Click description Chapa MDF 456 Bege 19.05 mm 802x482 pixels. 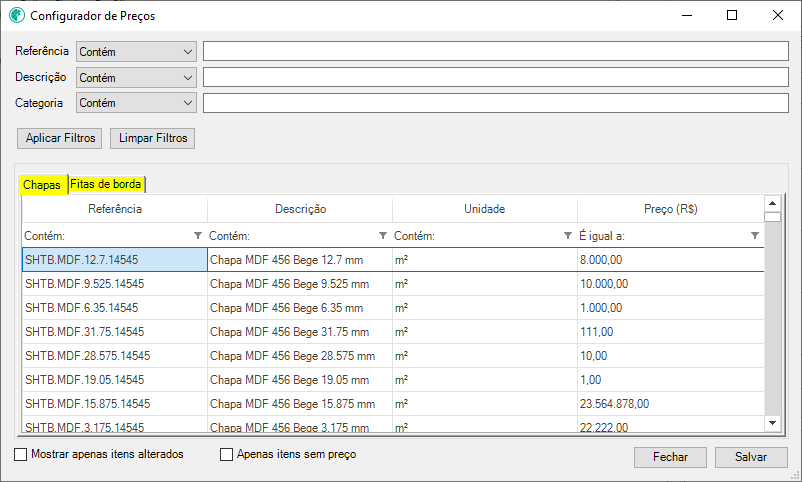300,380
